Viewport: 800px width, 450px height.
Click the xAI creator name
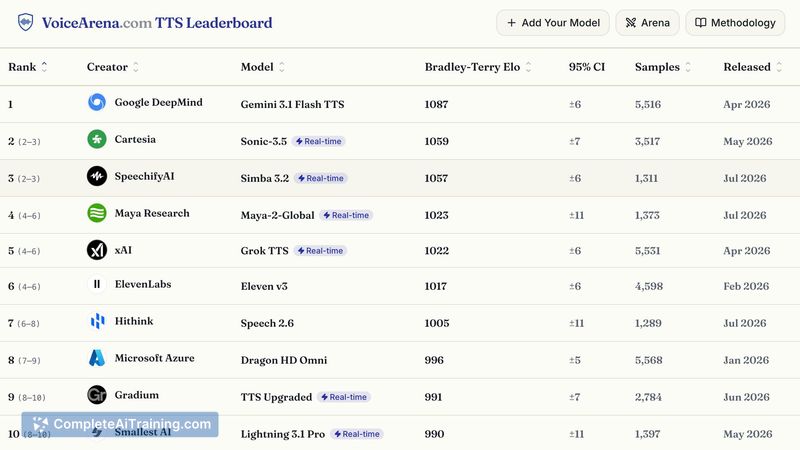[x=123, y=250]
